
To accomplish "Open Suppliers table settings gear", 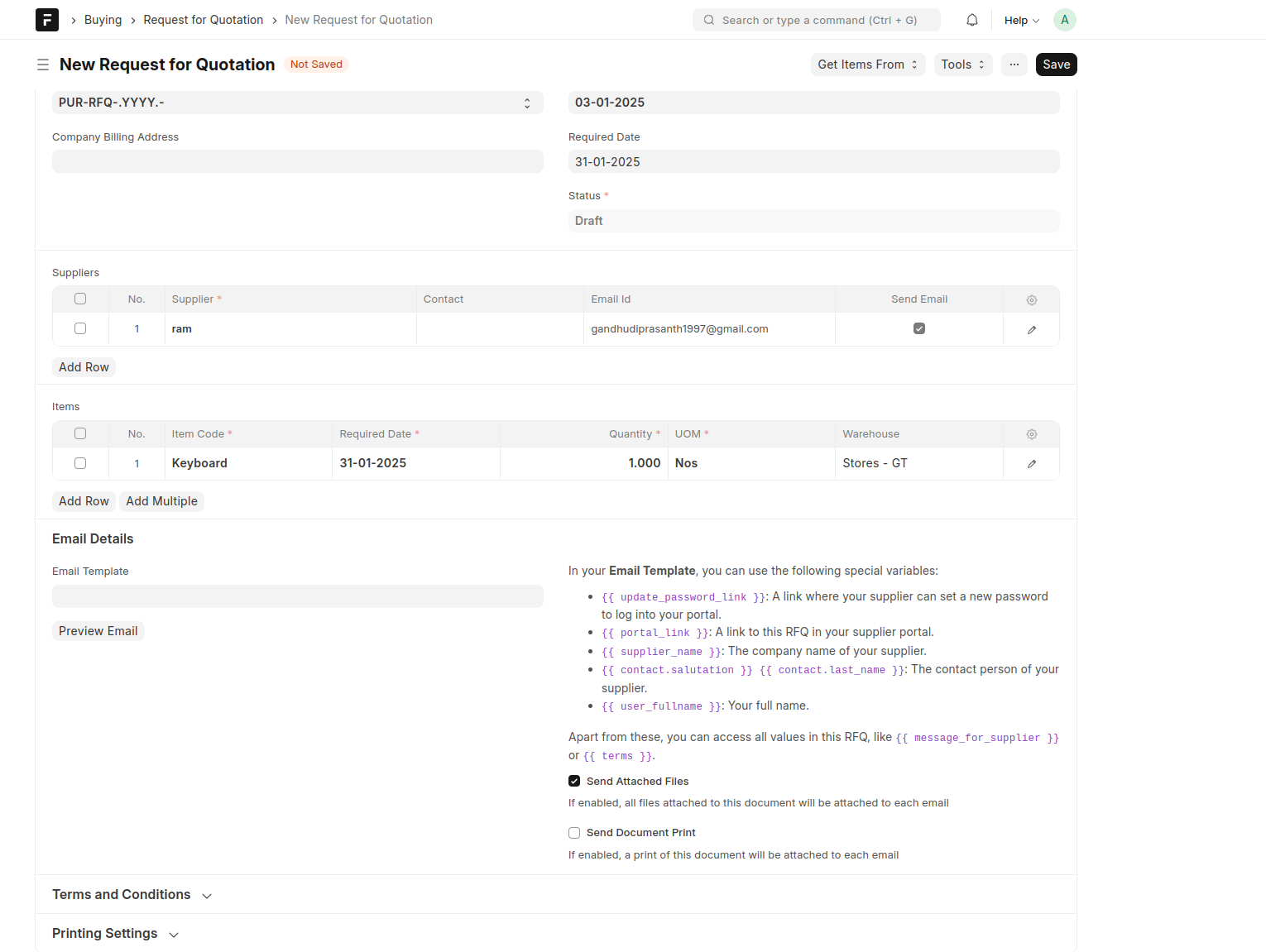I will pos(1032,299).
